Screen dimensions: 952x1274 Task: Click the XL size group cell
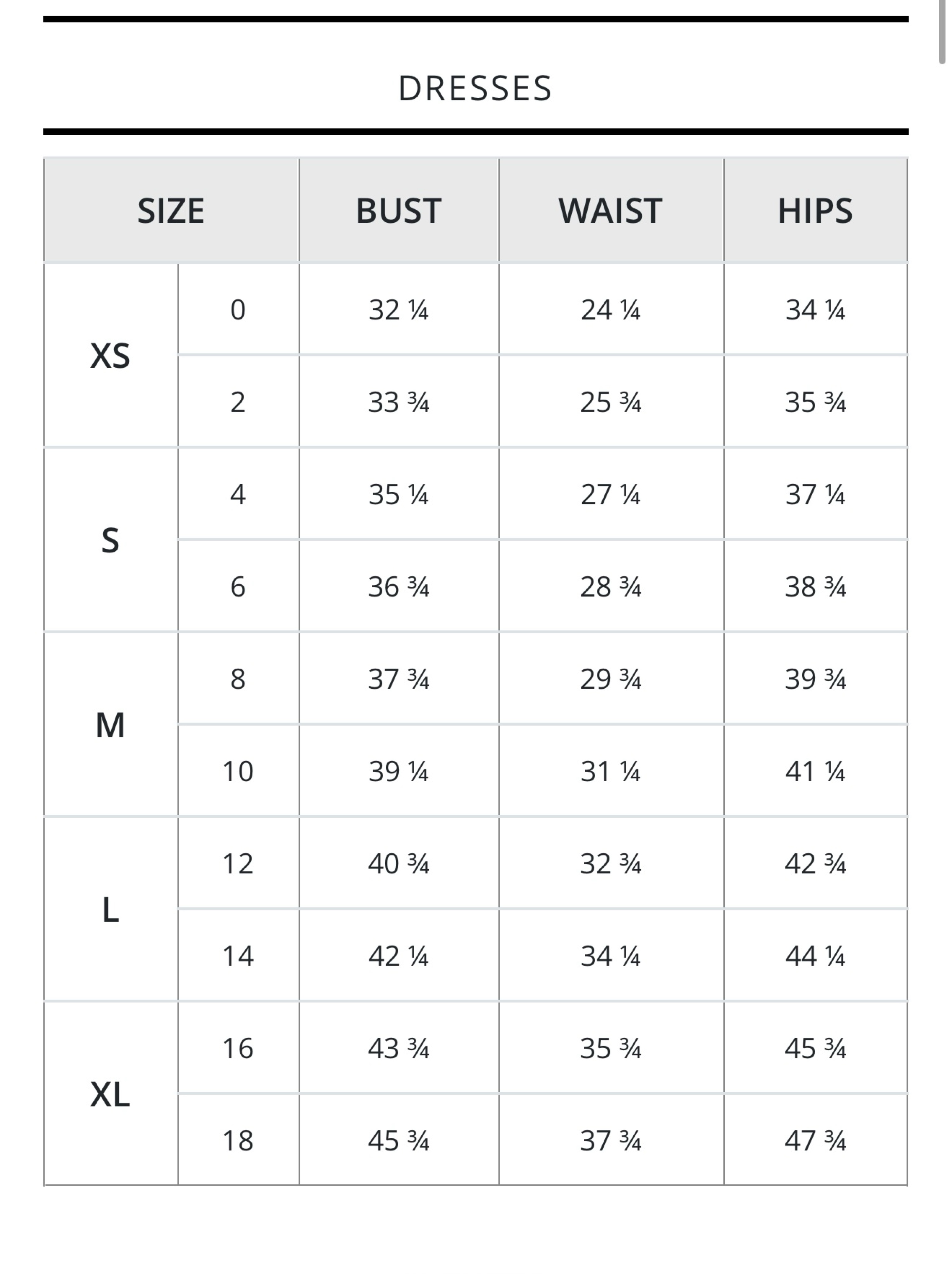click(111, 1094)
